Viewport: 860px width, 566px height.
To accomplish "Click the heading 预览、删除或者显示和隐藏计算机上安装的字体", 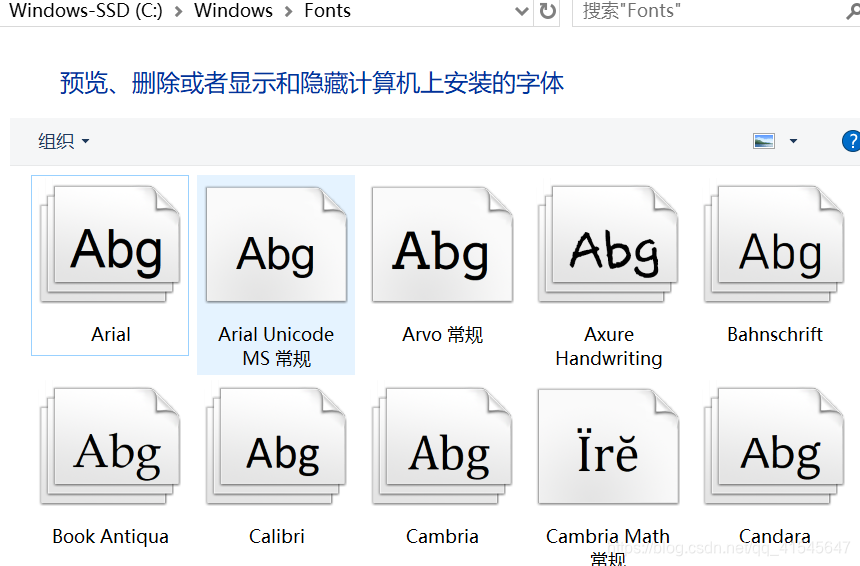I will click(x=312, y=83).
